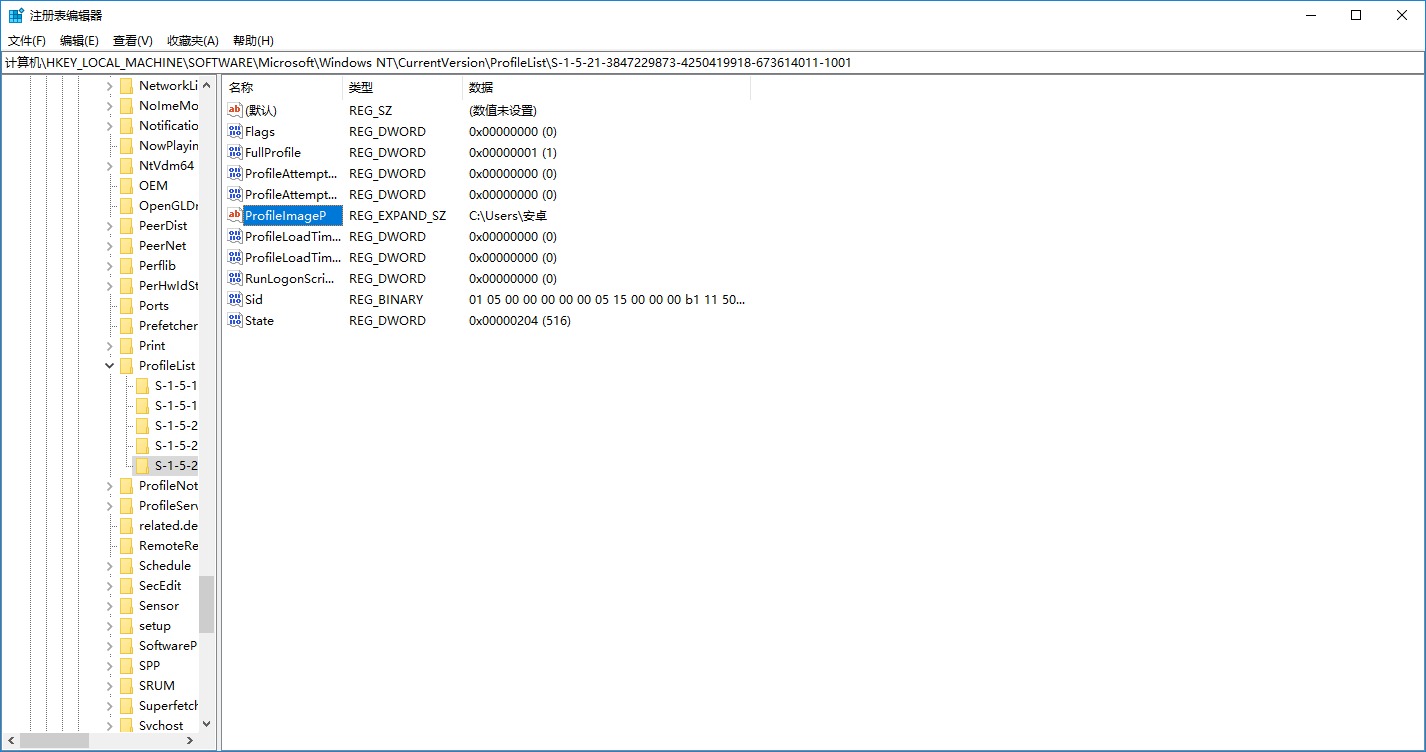
Task: Open the 收藏夹(A) menu
Action: click(x=192, y=41)
